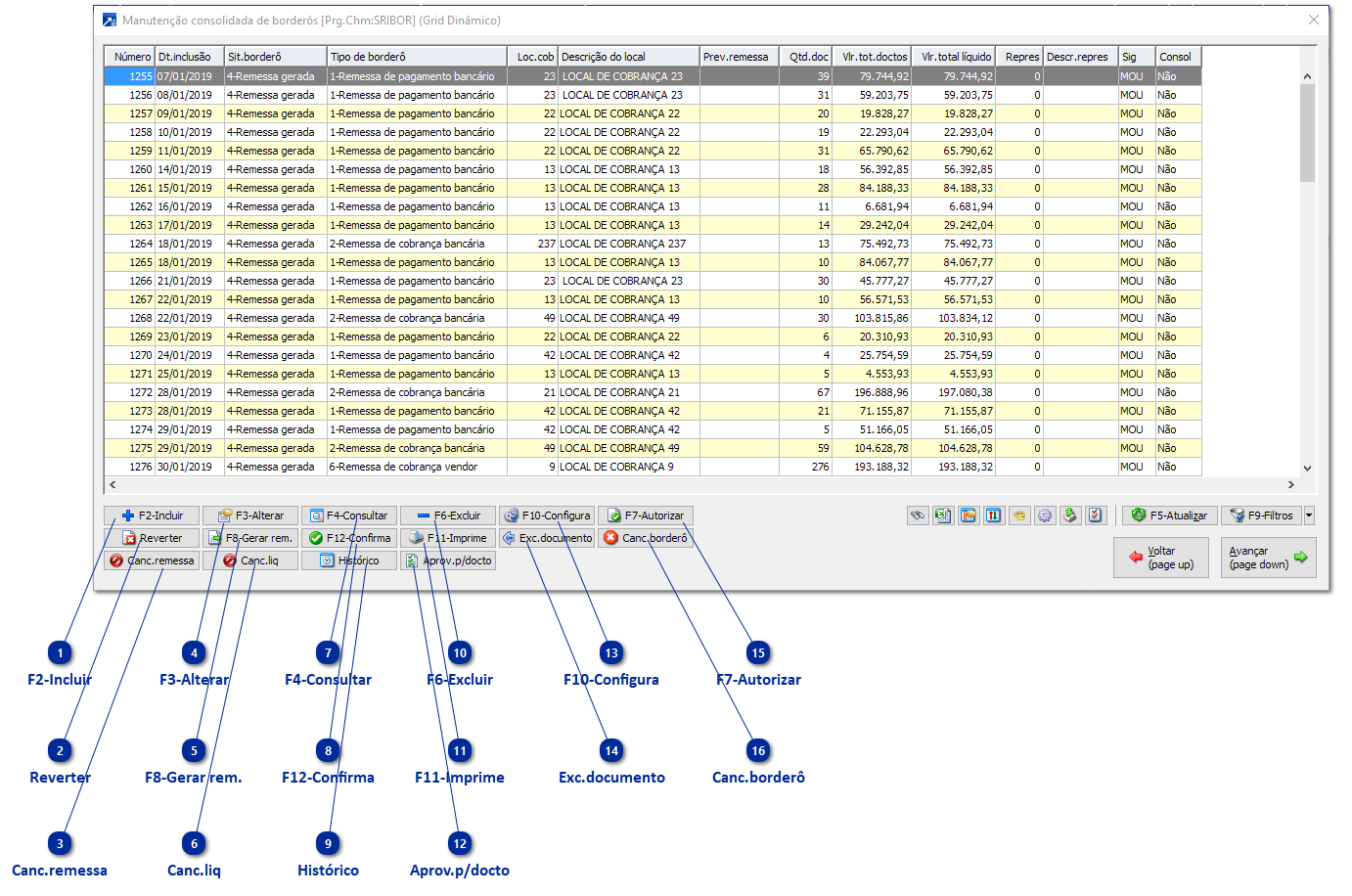Image resolution: width=1352 pixels, height=896 pixels.
Task: Click the Tipo de borderô column header
Action: (417, 57)
